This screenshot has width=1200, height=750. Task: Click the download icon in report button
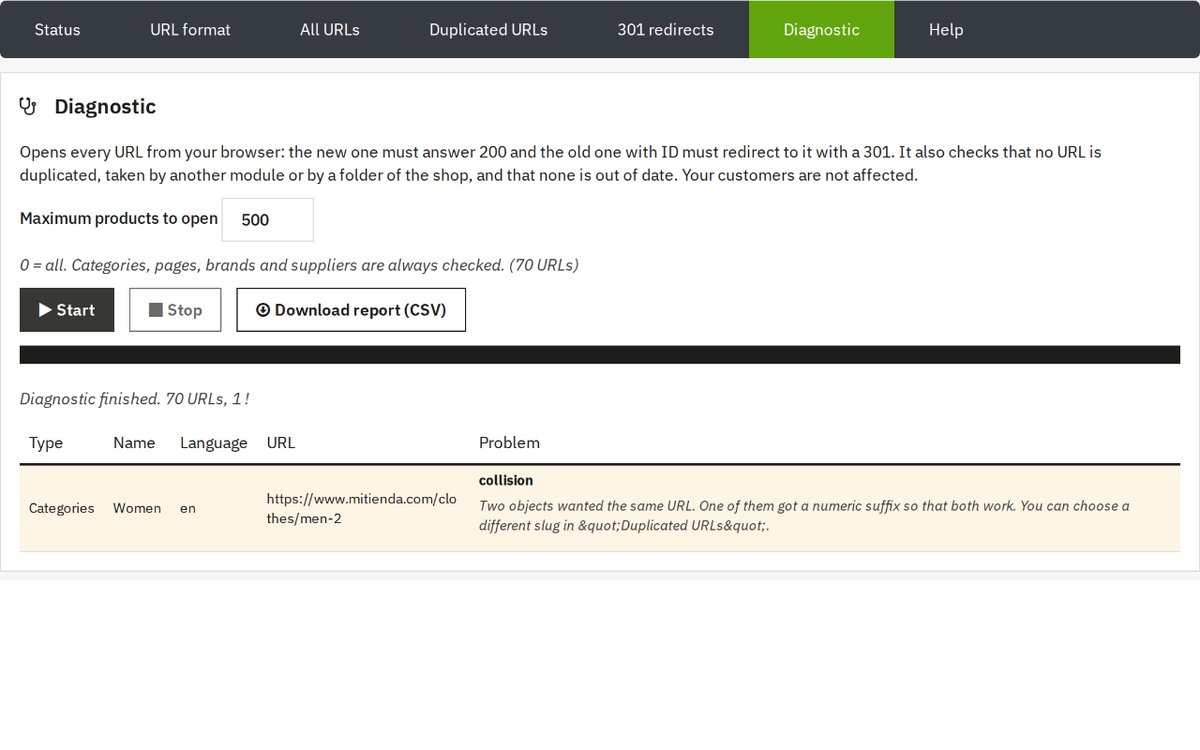[x=263, y=310]
